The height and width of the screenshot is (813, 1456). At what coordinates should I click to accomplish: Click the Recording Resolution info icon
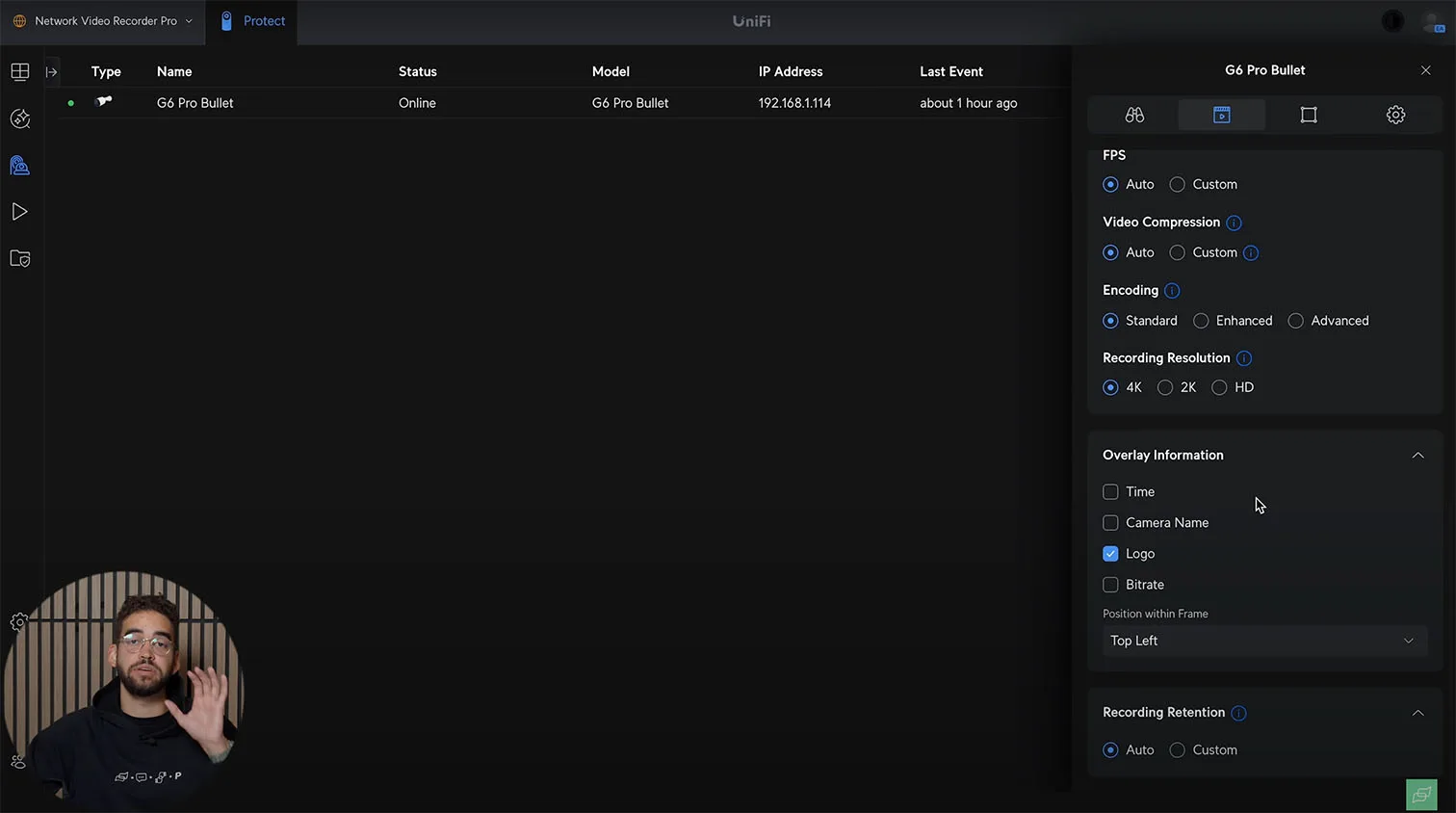click(1244, 358)
